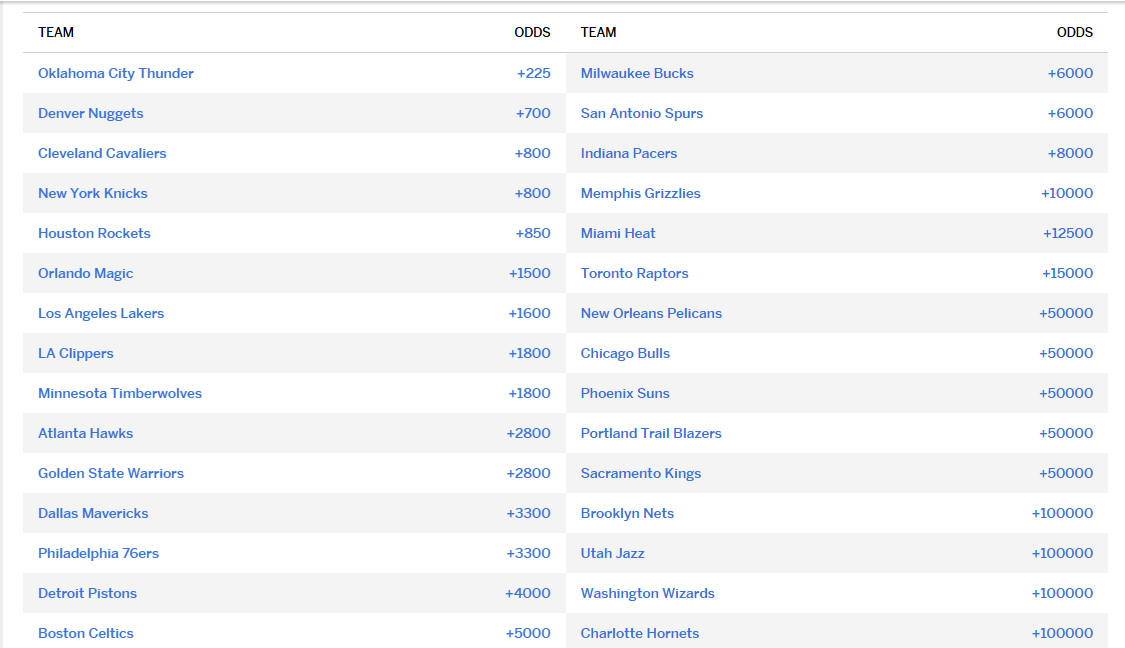Open the Portland Trail Blazers link
1125x648 pixels.
(651, 433)
